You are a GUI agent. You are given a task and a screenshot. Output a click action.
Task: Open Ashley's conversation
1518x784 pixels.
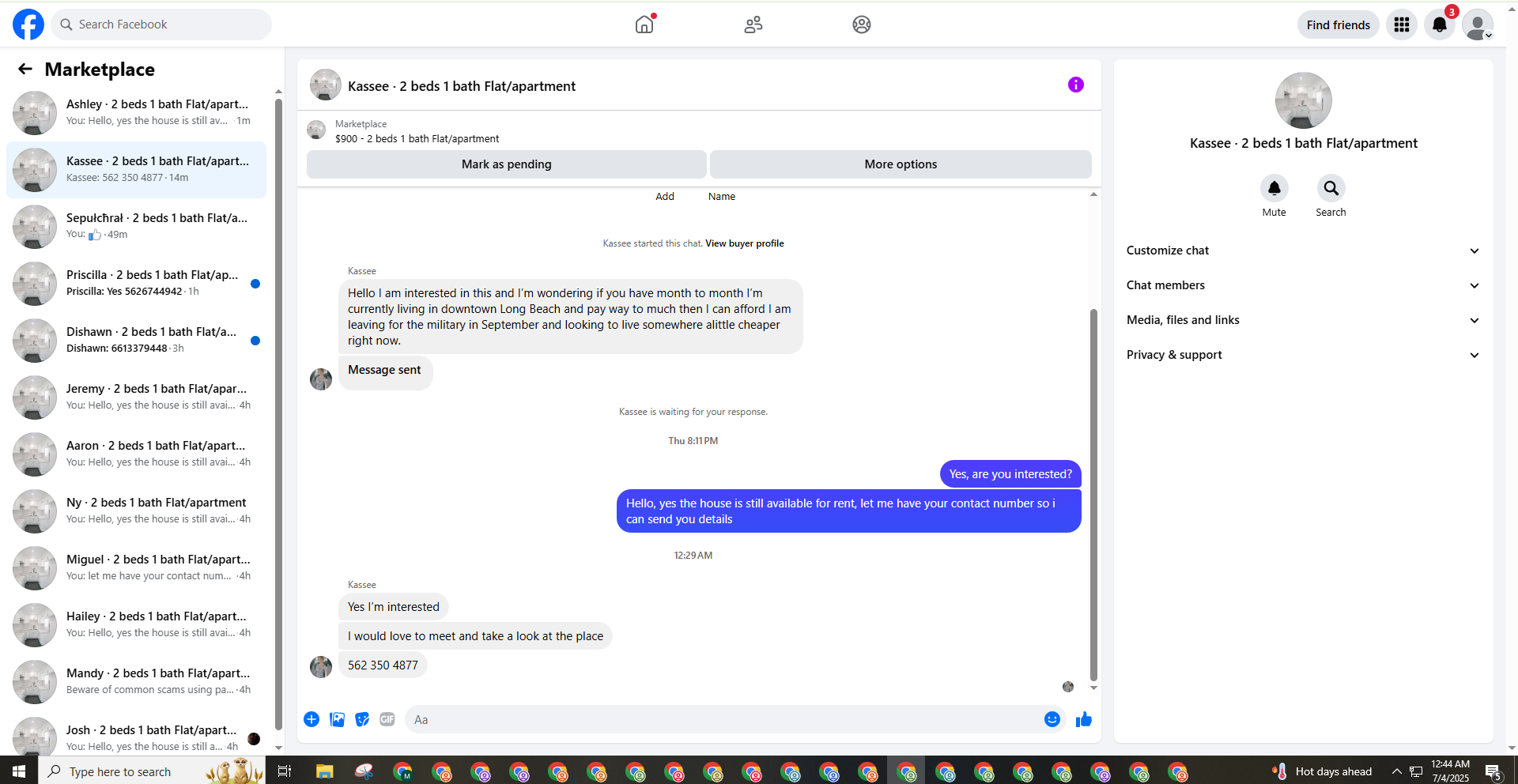point(137,112)
